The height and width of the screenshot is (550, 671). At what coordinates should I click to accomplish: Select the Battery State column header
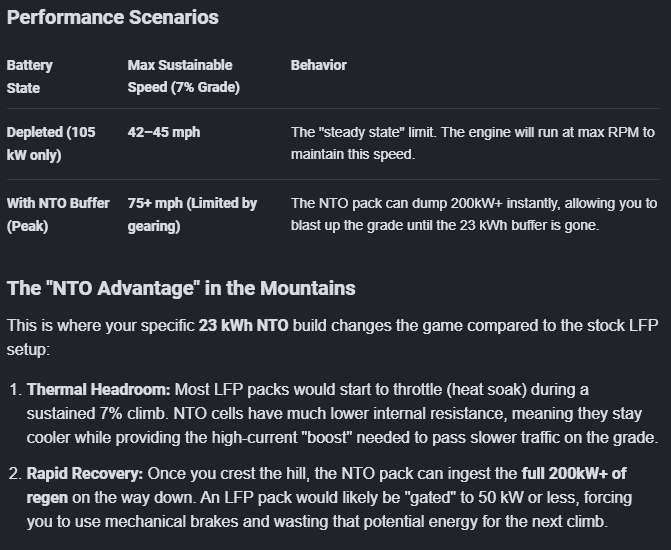click(30, 76)
